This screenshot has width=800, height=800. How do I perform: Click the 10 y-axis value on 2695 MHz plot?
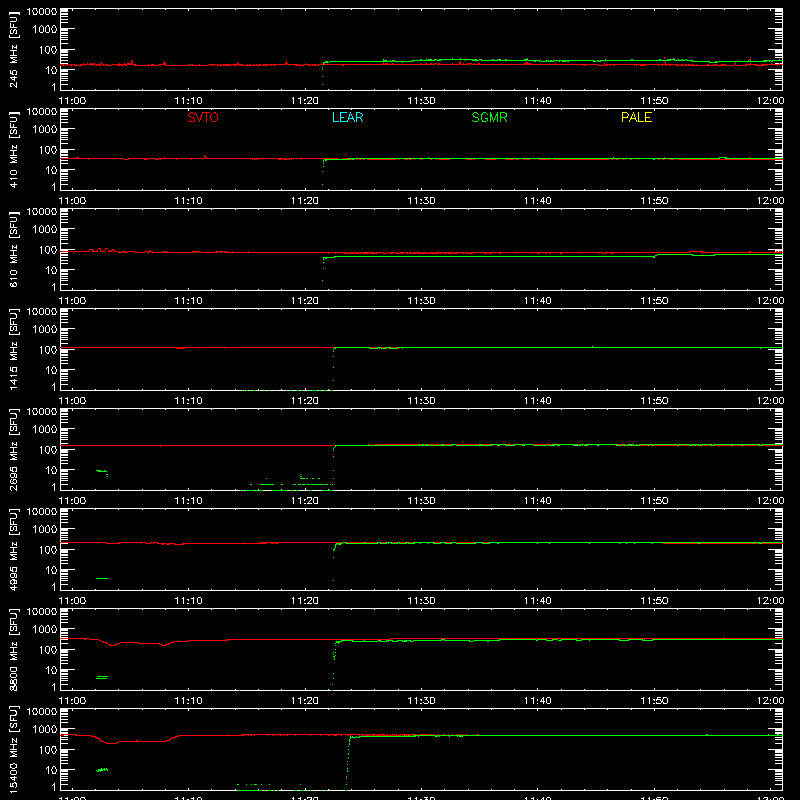tap(51, 470)
